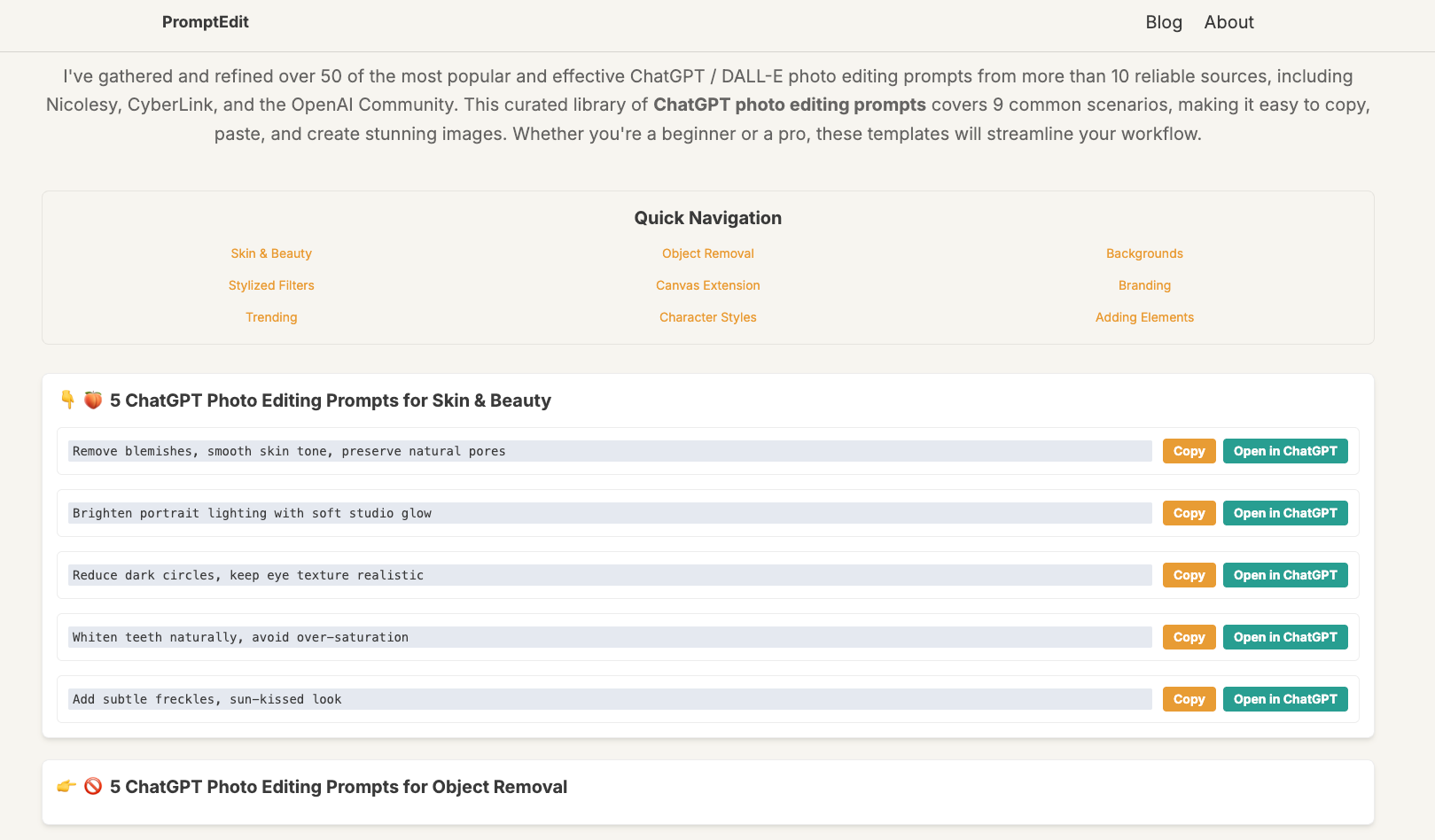Go to Backgrounds quick navigation link
1435x840 pixels.
click(x=1144, y=253)
